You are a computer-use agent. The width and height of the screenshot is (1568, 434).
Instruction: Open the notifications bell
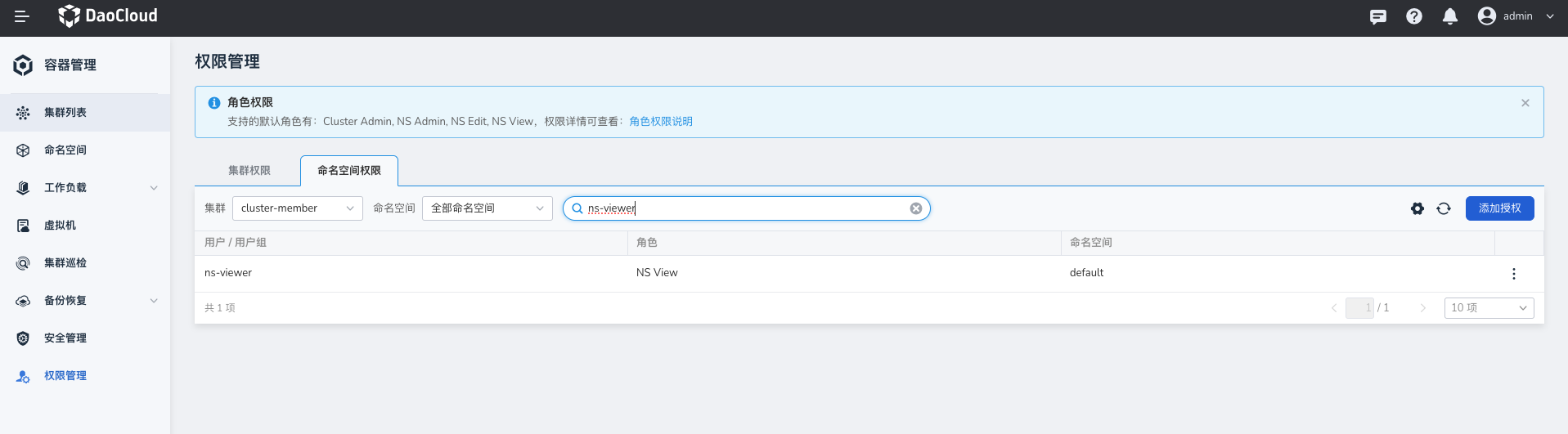[x=1450, y=16]
